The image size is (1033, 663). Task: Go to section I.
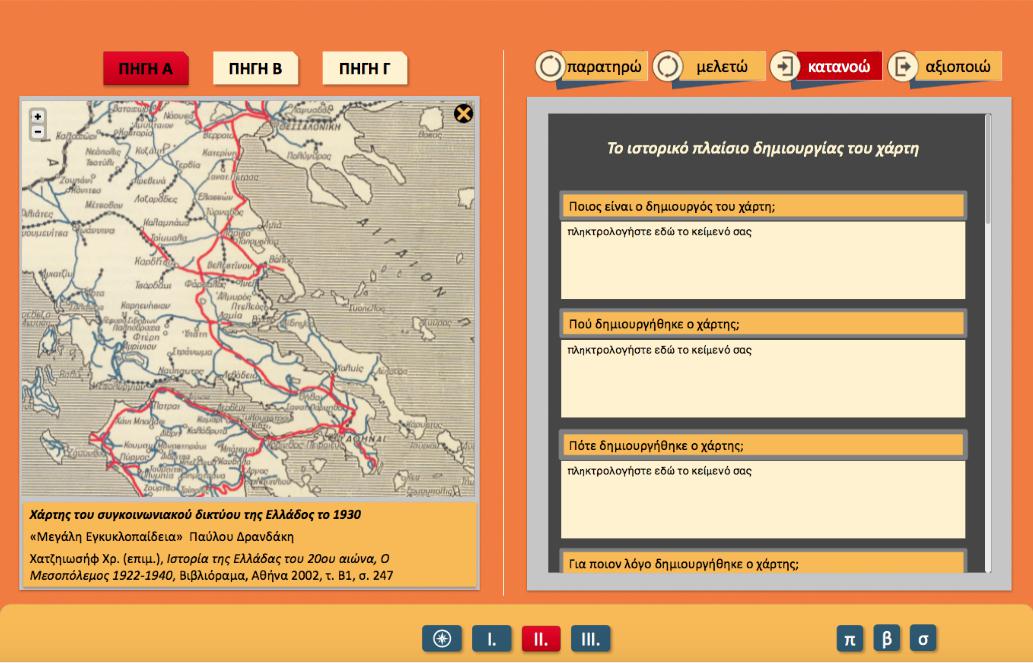tap(491, 639)
